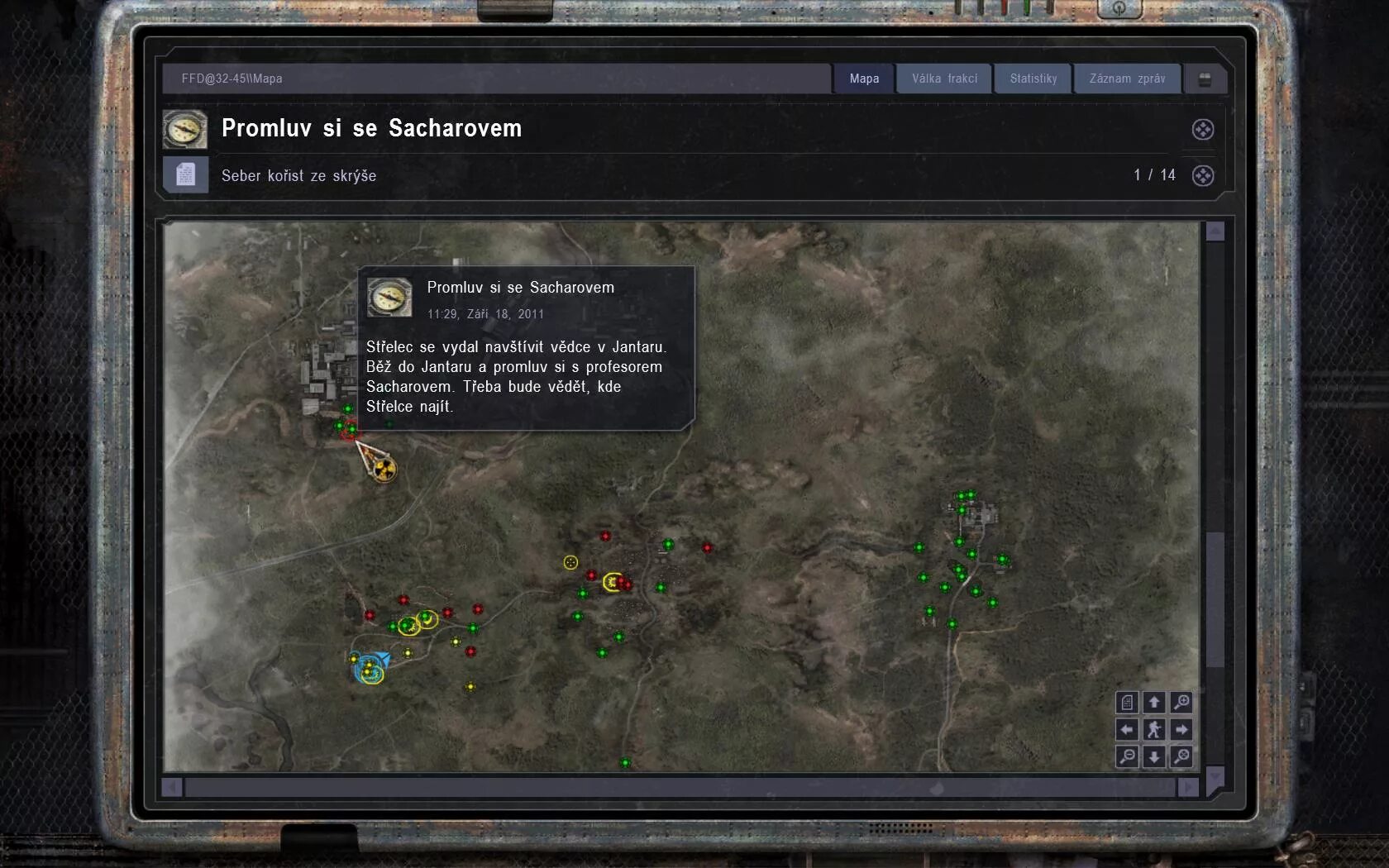Show Promluv si se Sacharovem target on map
The width and height of the screenshot is (1389, 868).
click(1203, 129)
